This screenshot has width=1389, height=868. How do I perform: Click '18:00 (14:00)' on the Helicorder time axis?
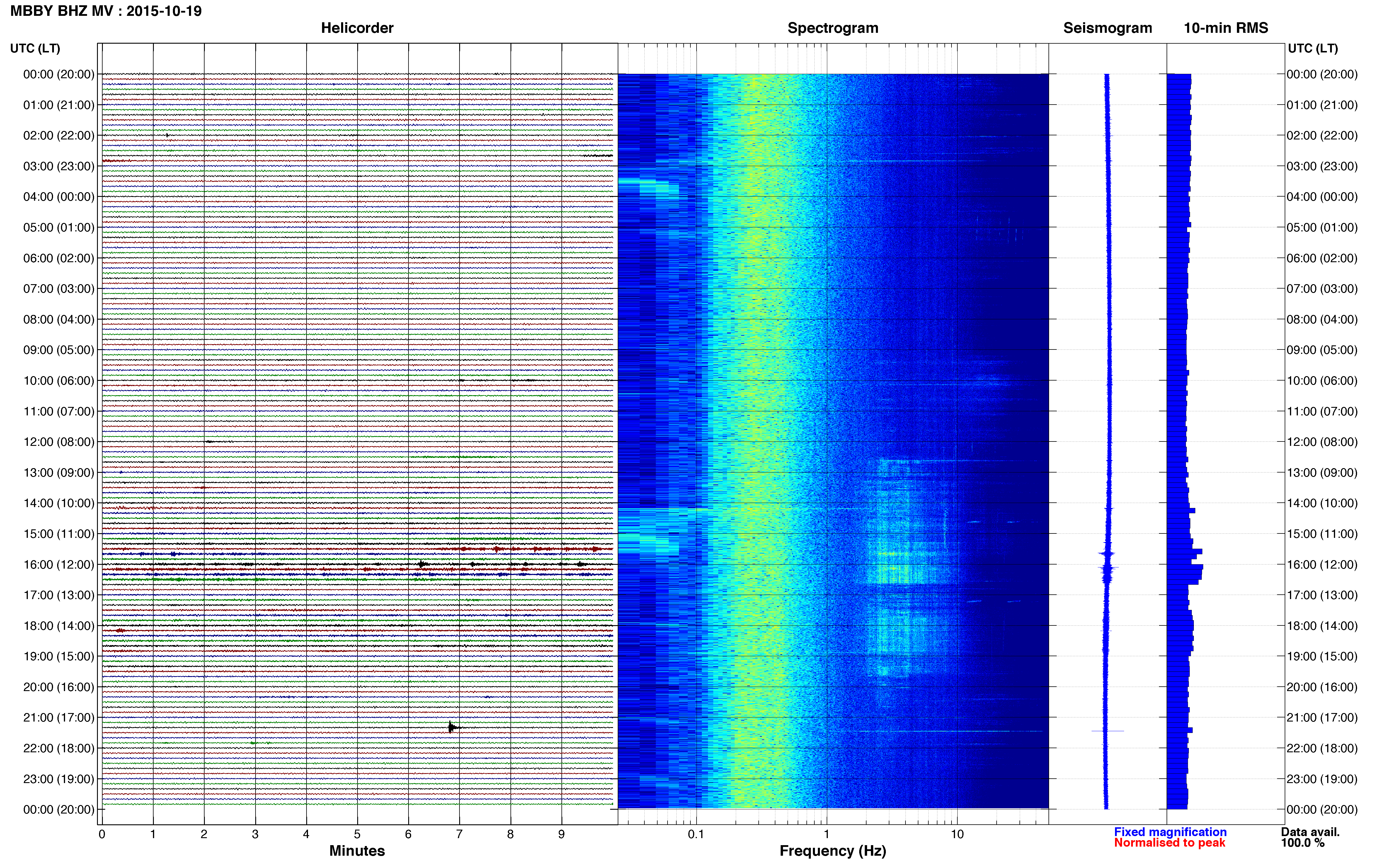pos(59,626)
